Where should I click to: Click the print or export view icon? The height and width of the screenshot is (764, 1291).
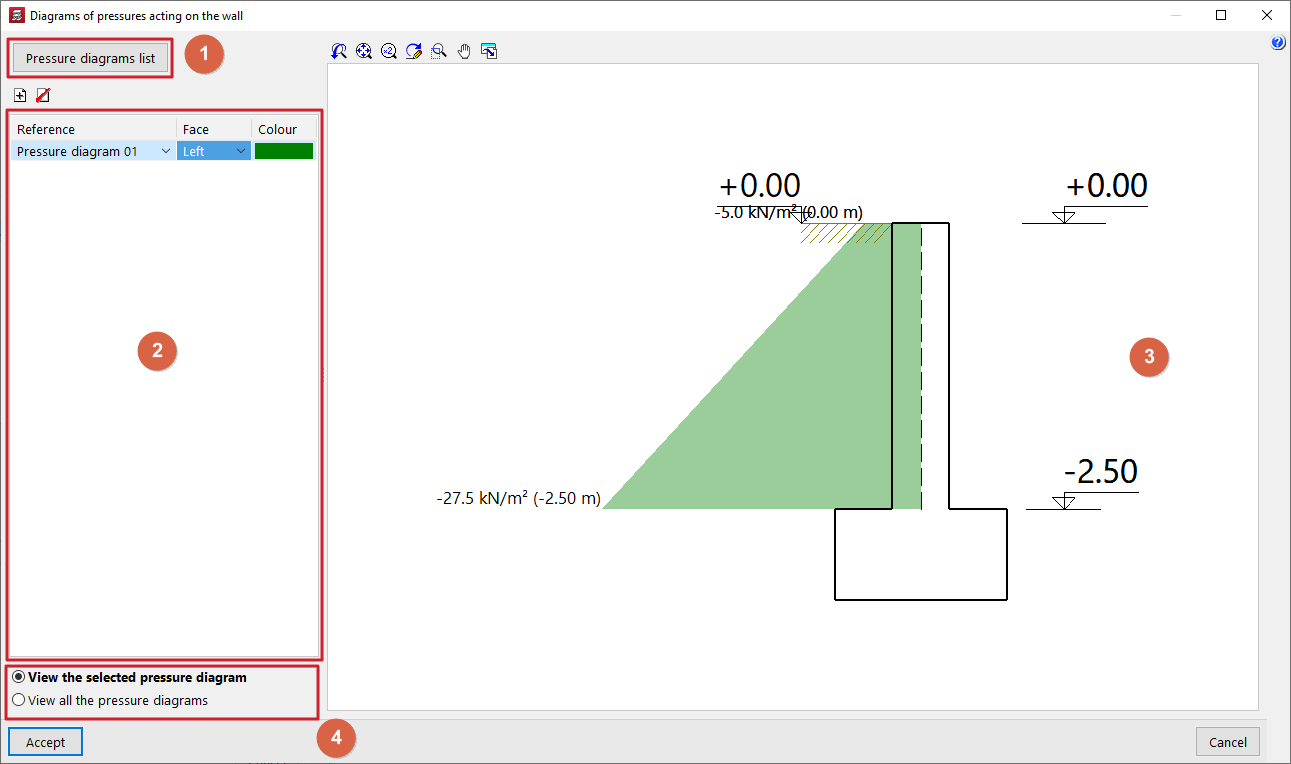coord(489,51)
